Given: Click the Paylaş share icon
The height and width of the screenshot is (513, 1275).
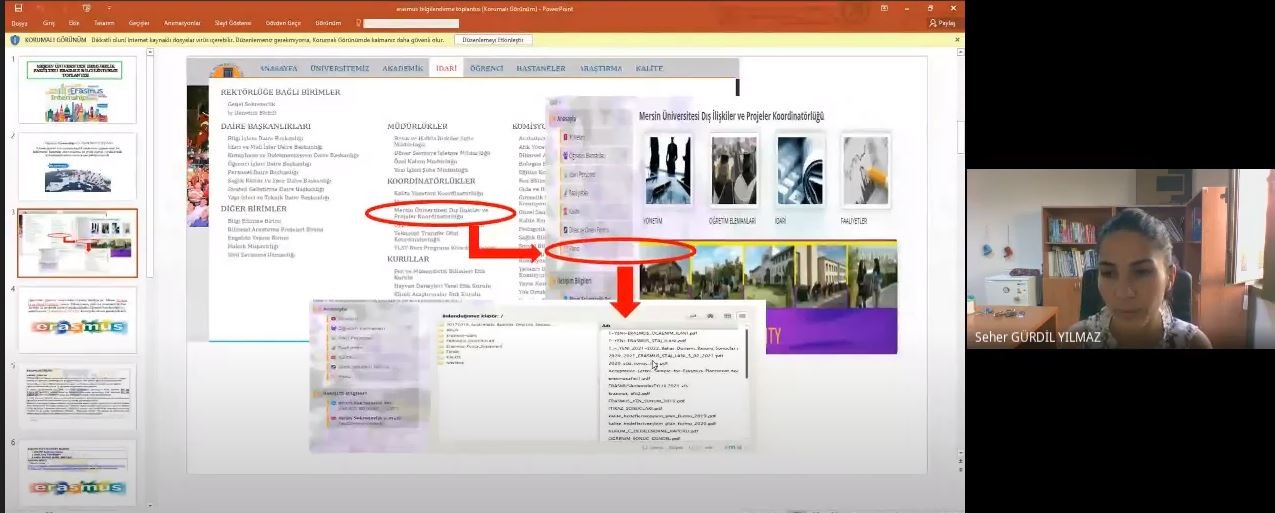Looking at the screenshot, I should click(942, 23).
